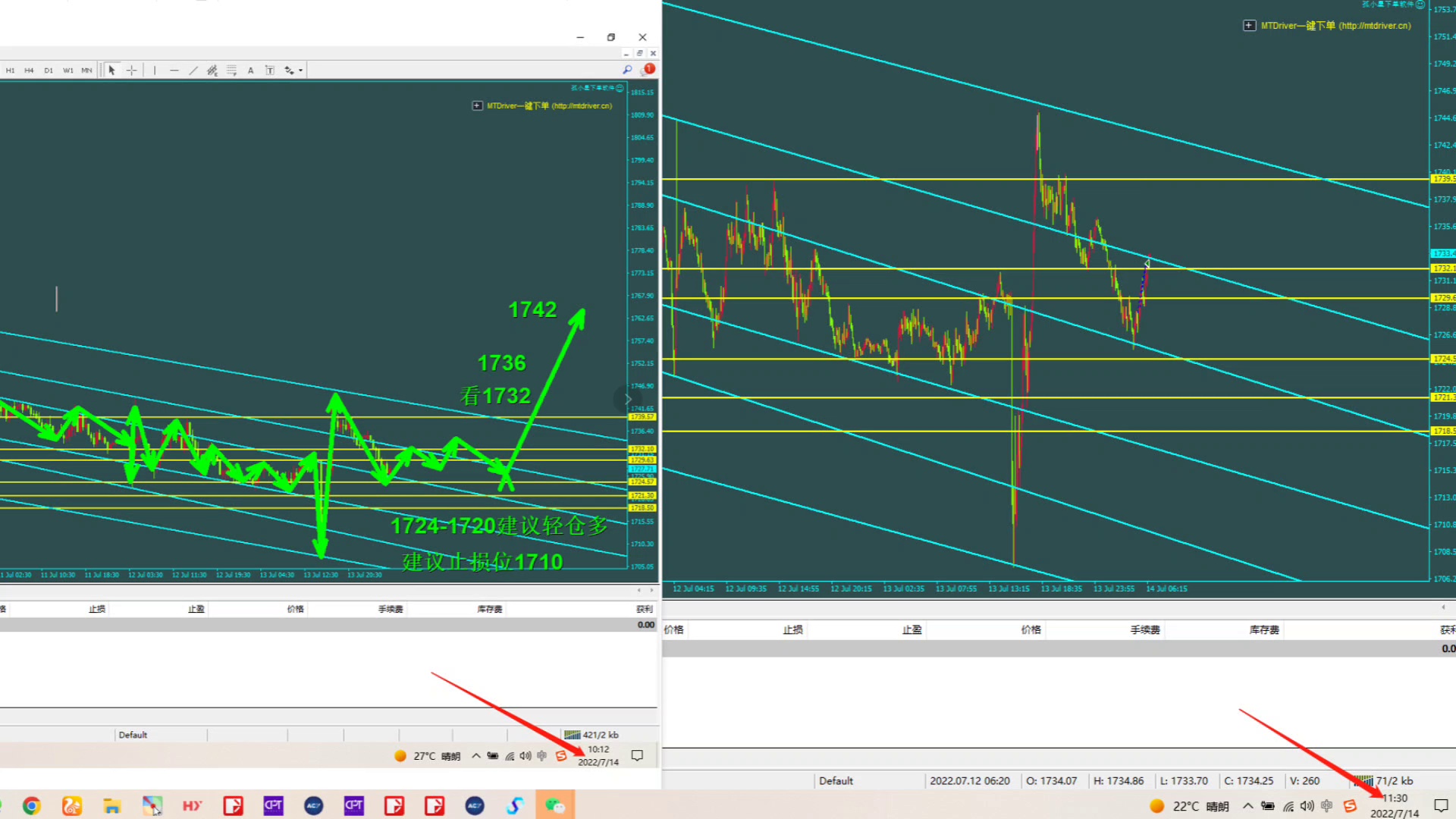Select the horizontal line tool
Screen dimensions: 1456x819
pos(174,70)
